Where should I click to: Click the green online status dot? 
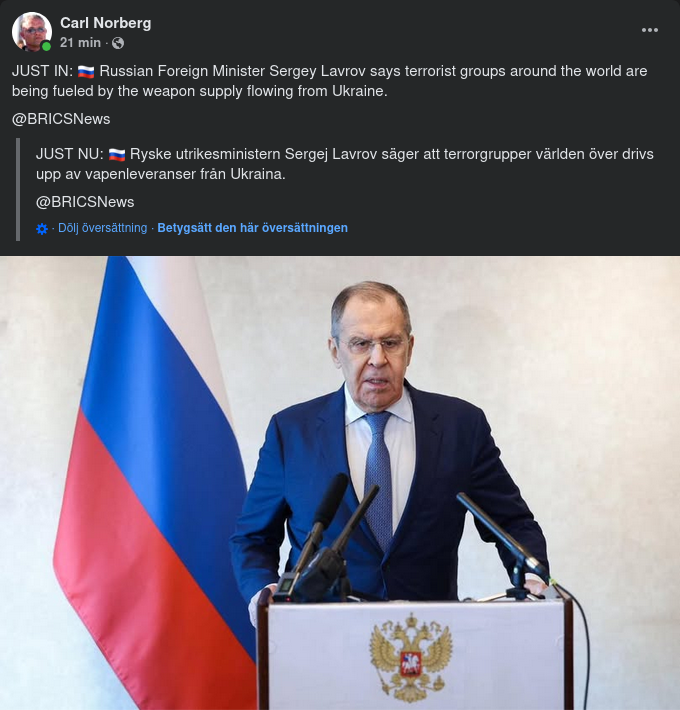tap(46, 46)
